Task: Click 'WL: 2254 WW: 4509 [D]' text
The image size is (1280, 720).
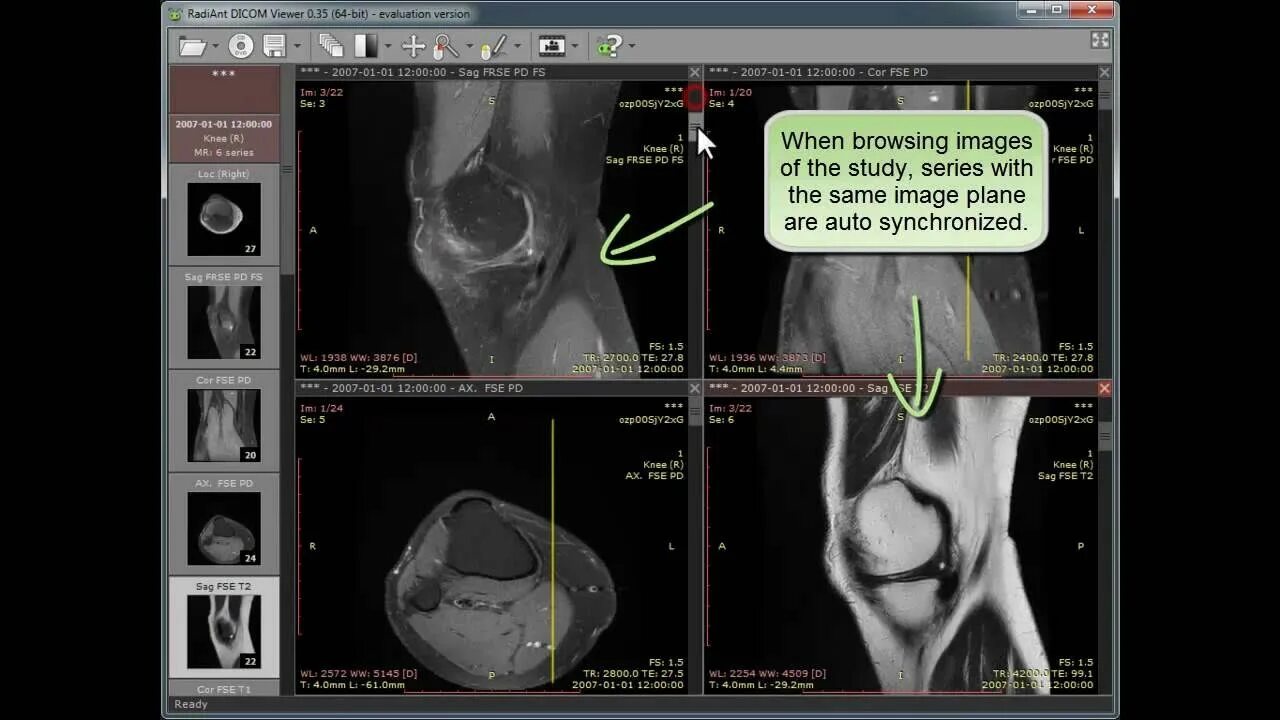Action: (768, 674)
